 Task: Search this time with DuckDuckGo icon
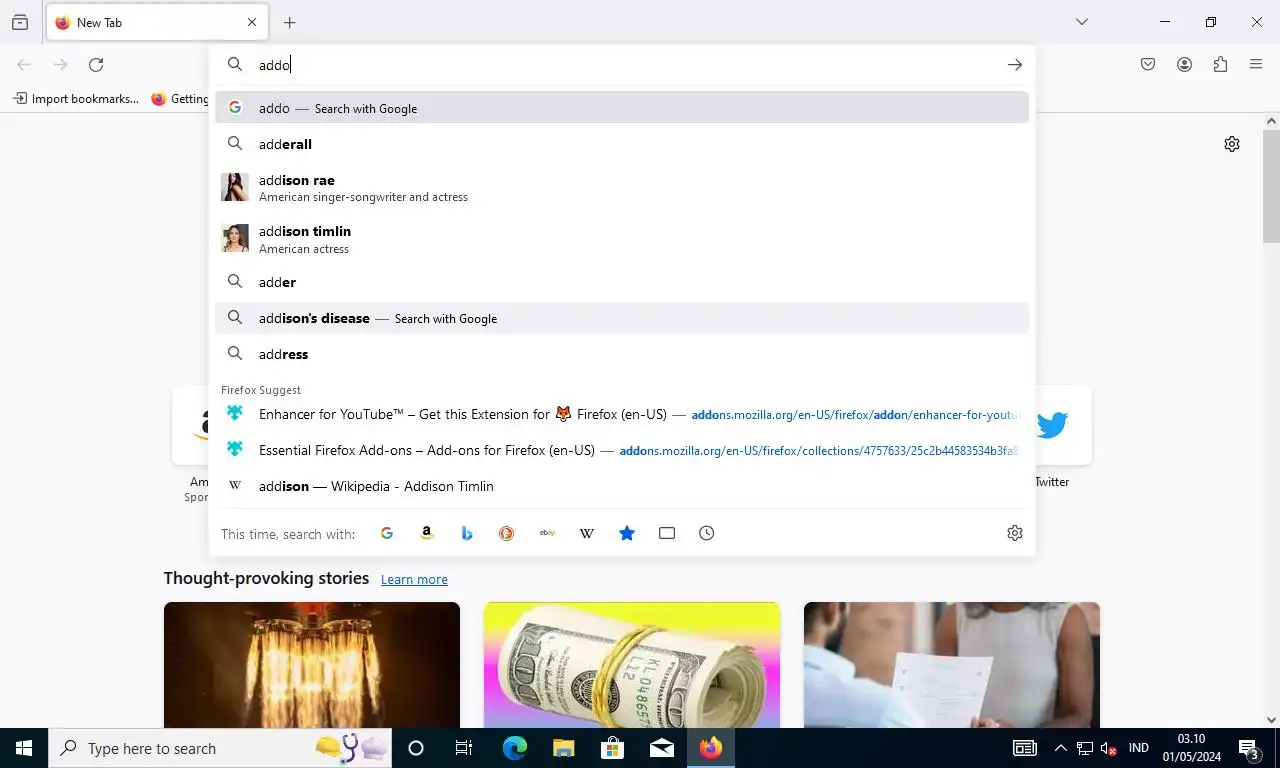pos(507,533)
